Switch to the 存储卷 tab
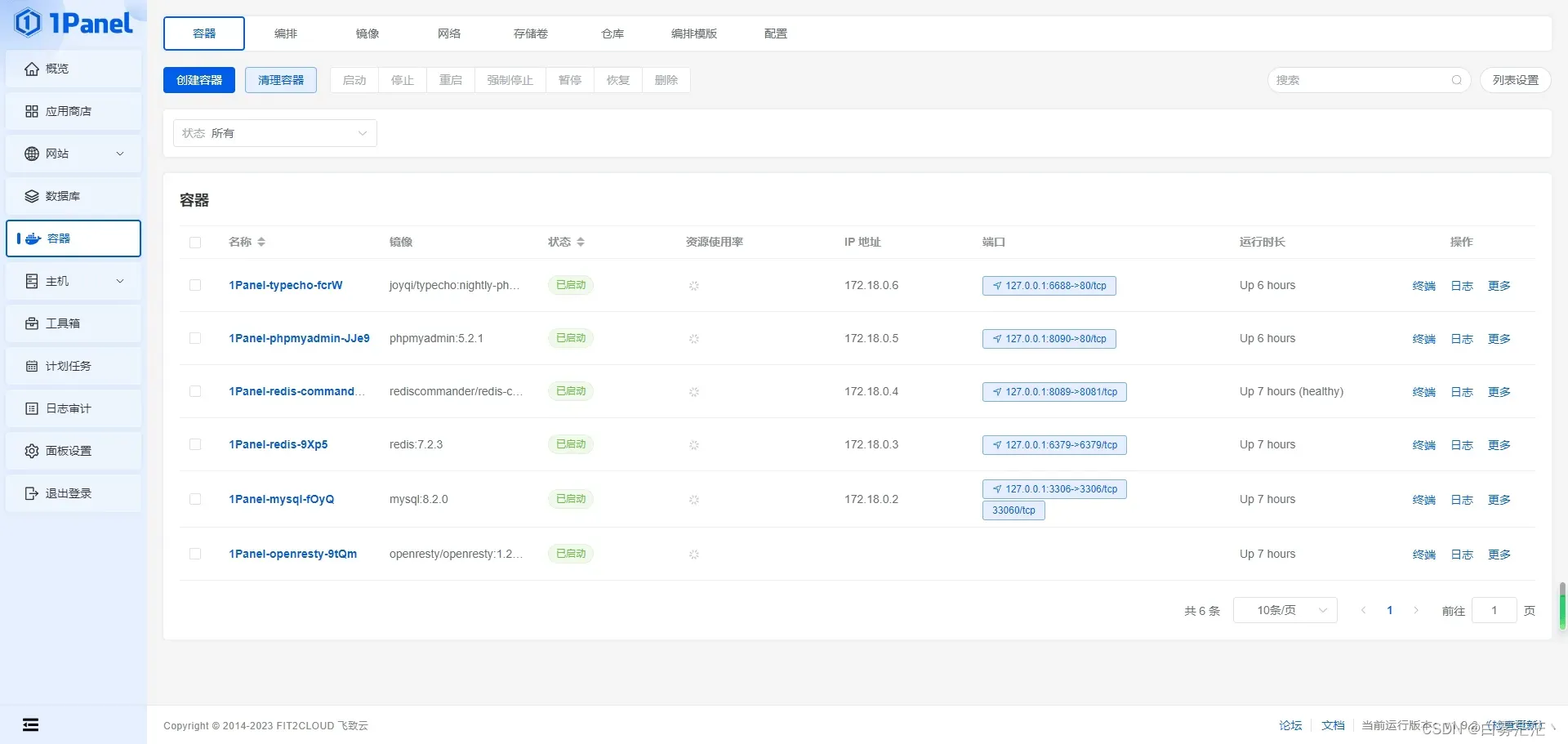 (x=531, y=33)
